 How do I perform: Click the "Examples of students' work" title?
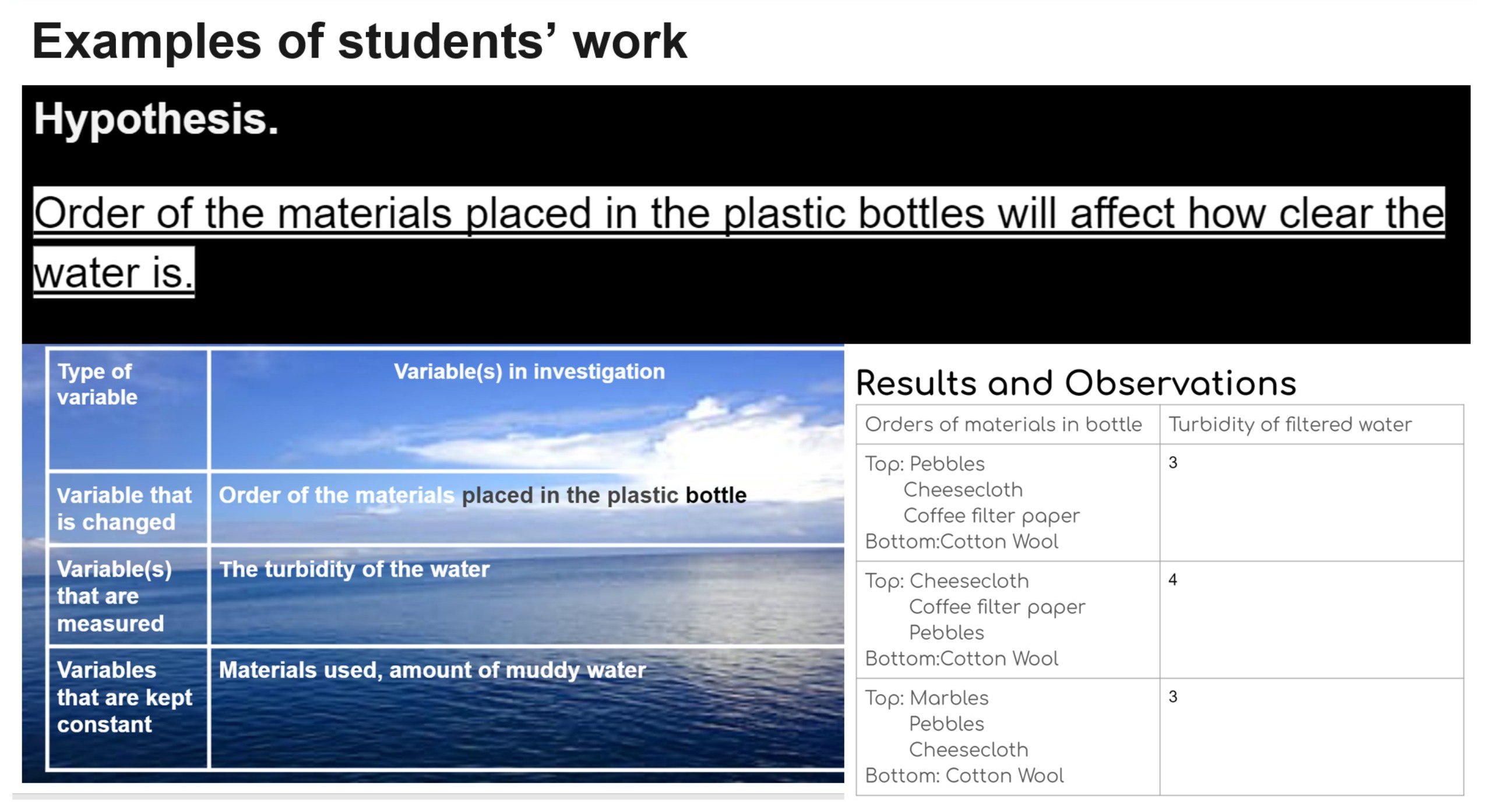click(x=359, y=42)
